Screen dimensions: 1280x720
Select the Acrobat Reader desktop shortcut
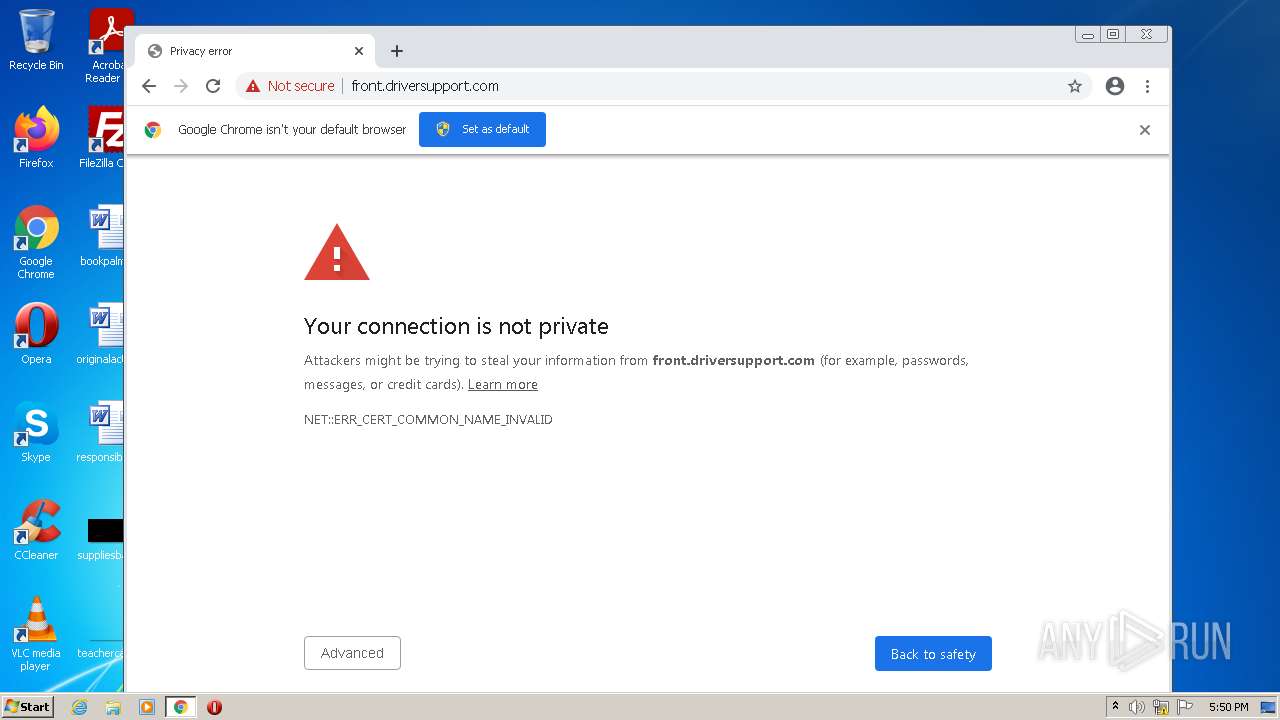(105, 46)
